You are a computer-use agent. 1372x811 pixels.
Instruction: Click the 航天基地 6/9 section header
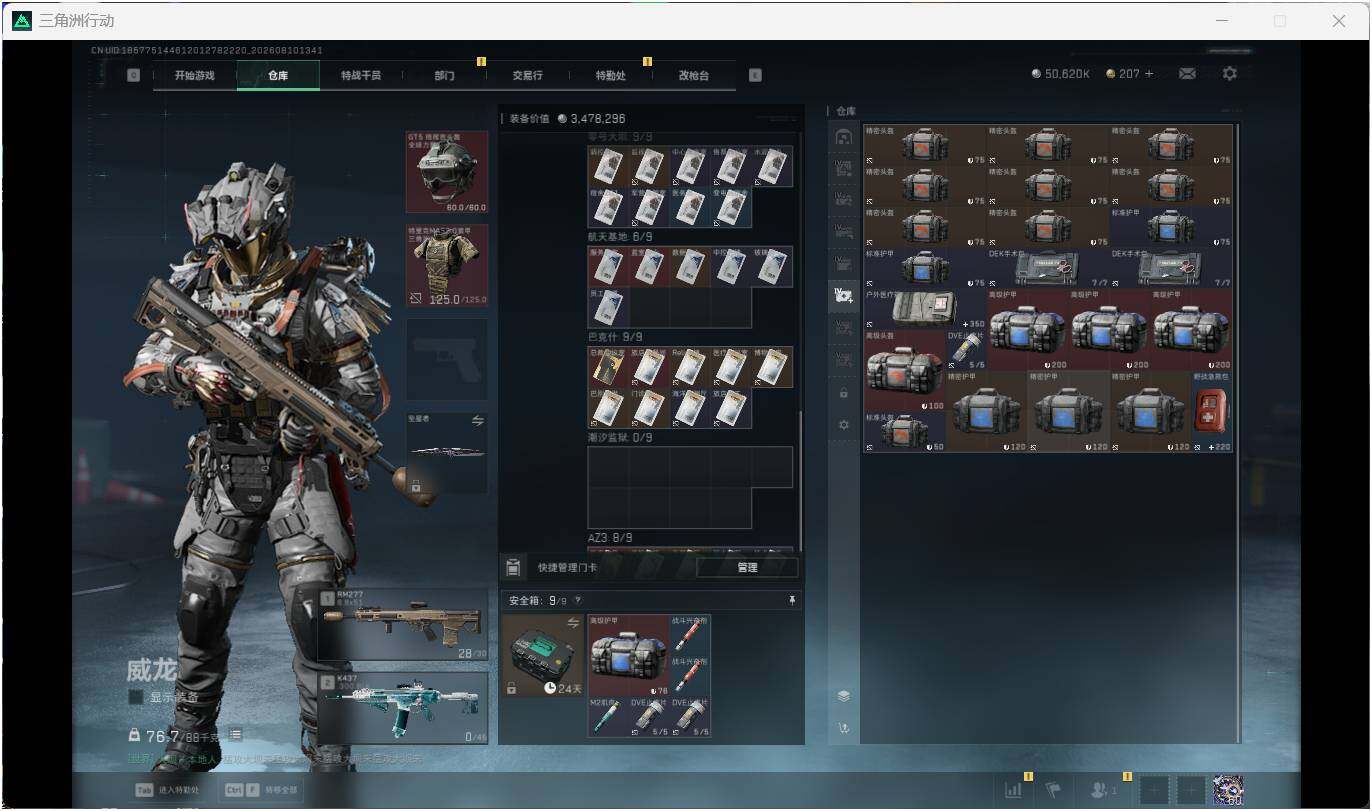[x=620, y=237]
